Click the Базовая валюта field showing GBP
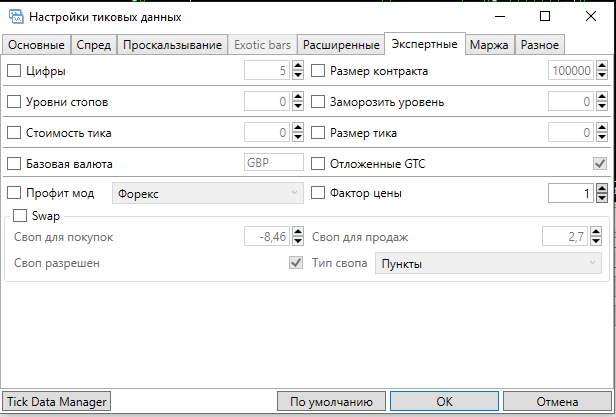The width and height of the screenshot is (616, 417). [274, 162]
